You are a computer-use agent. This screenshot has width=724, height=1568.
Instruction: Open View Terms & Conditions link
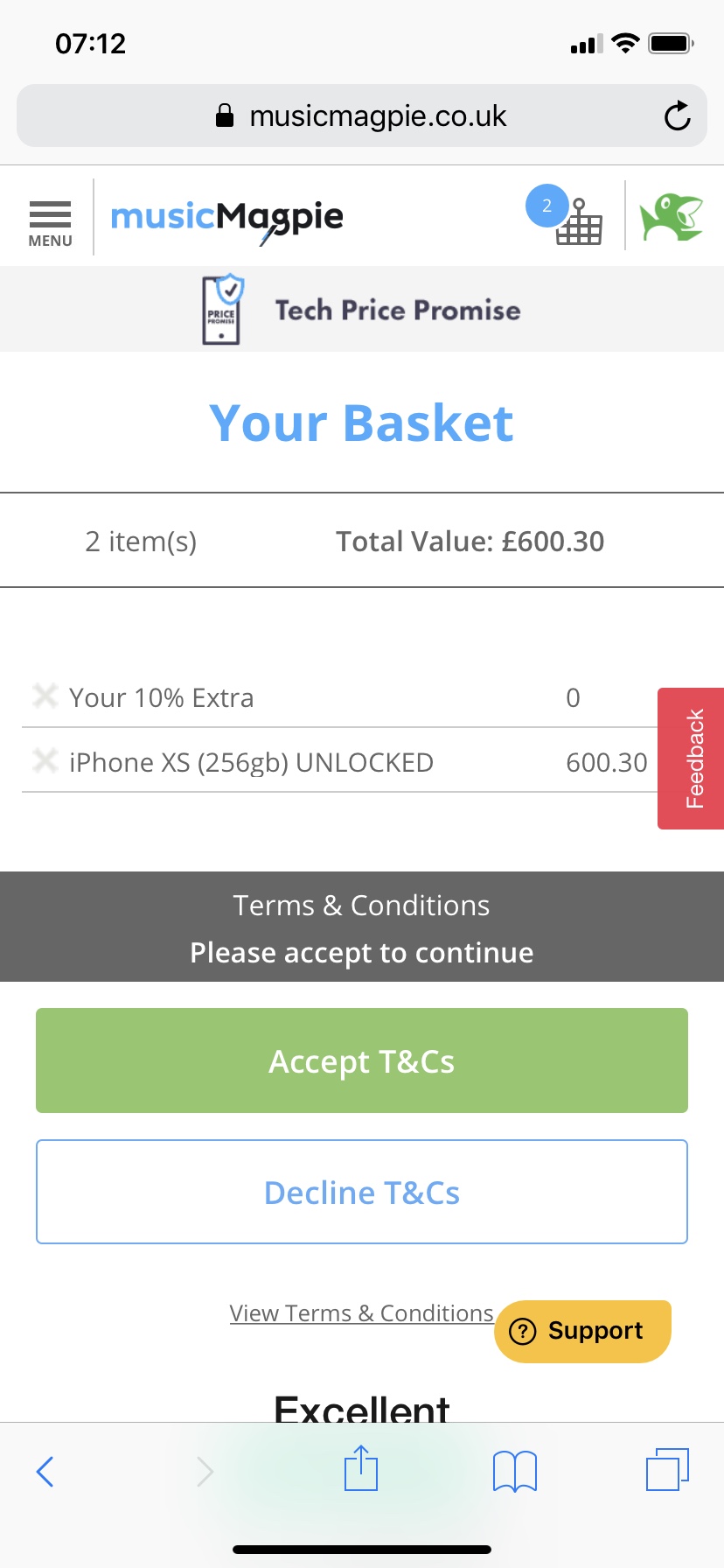tap(362, 1312)
